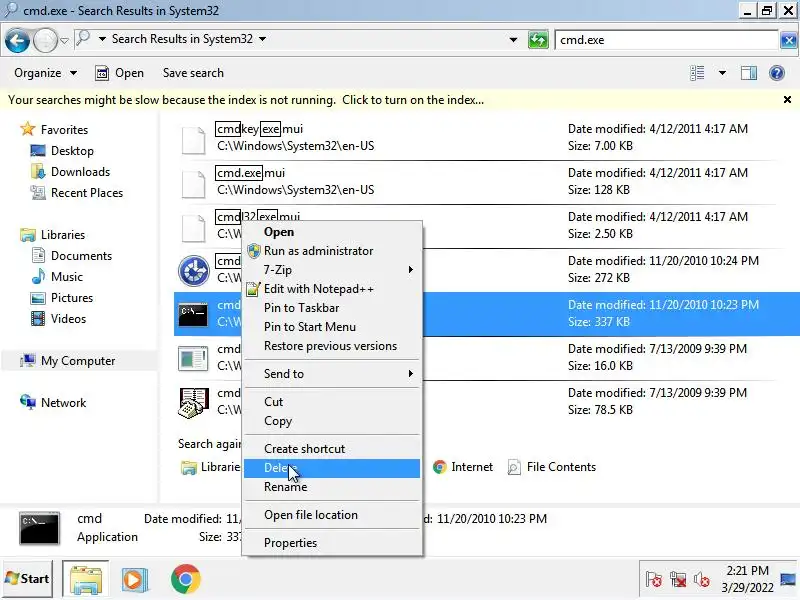Choose Copy in the context menu

(x=332, y=421)
